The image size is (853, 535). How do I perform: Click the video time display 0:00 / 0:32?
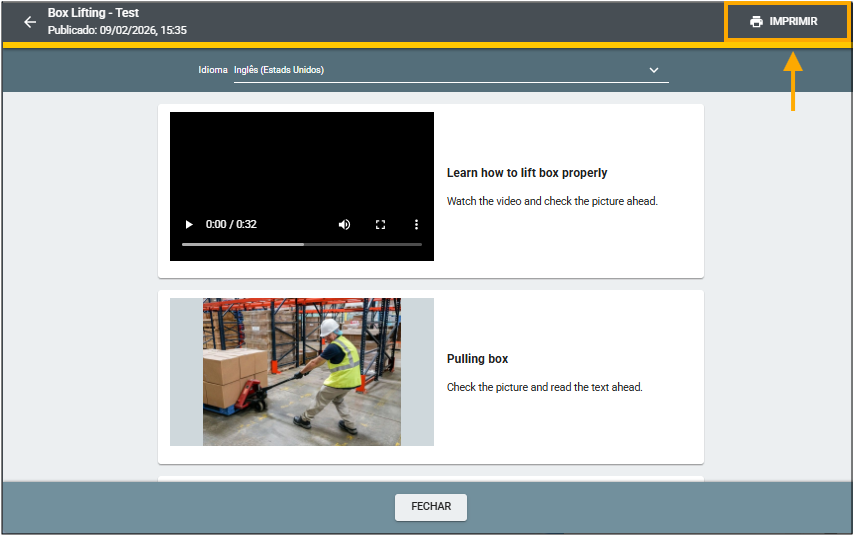231,224
